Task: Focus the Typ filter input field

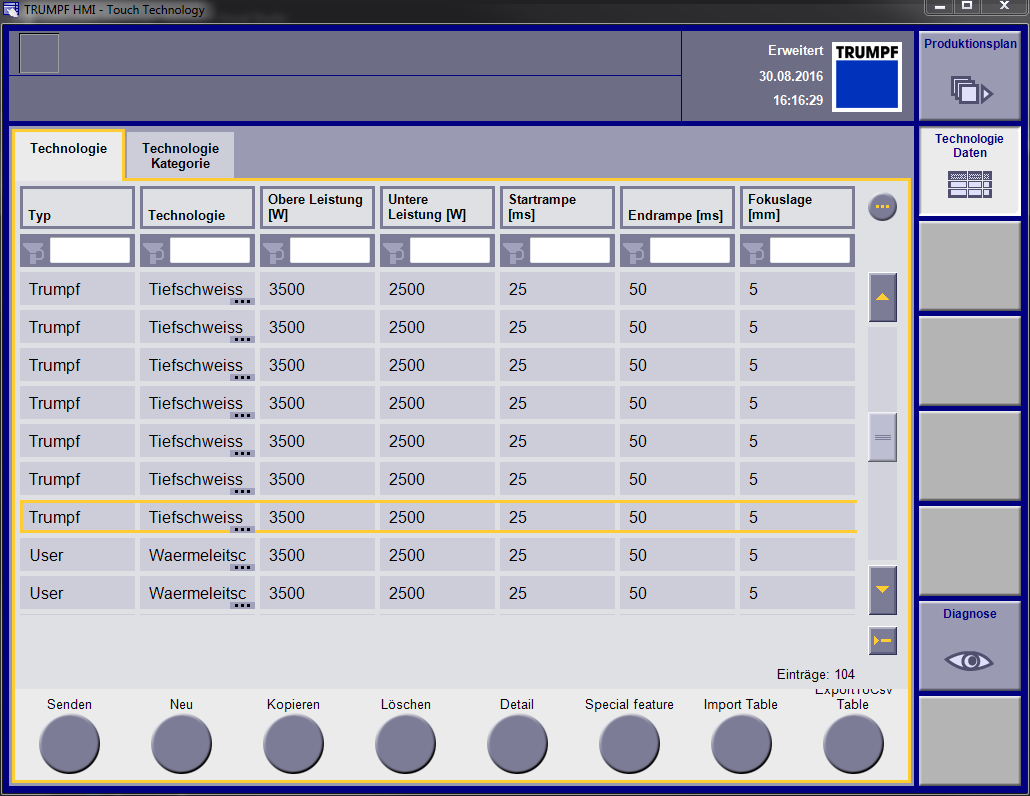Action: [90, 251]
